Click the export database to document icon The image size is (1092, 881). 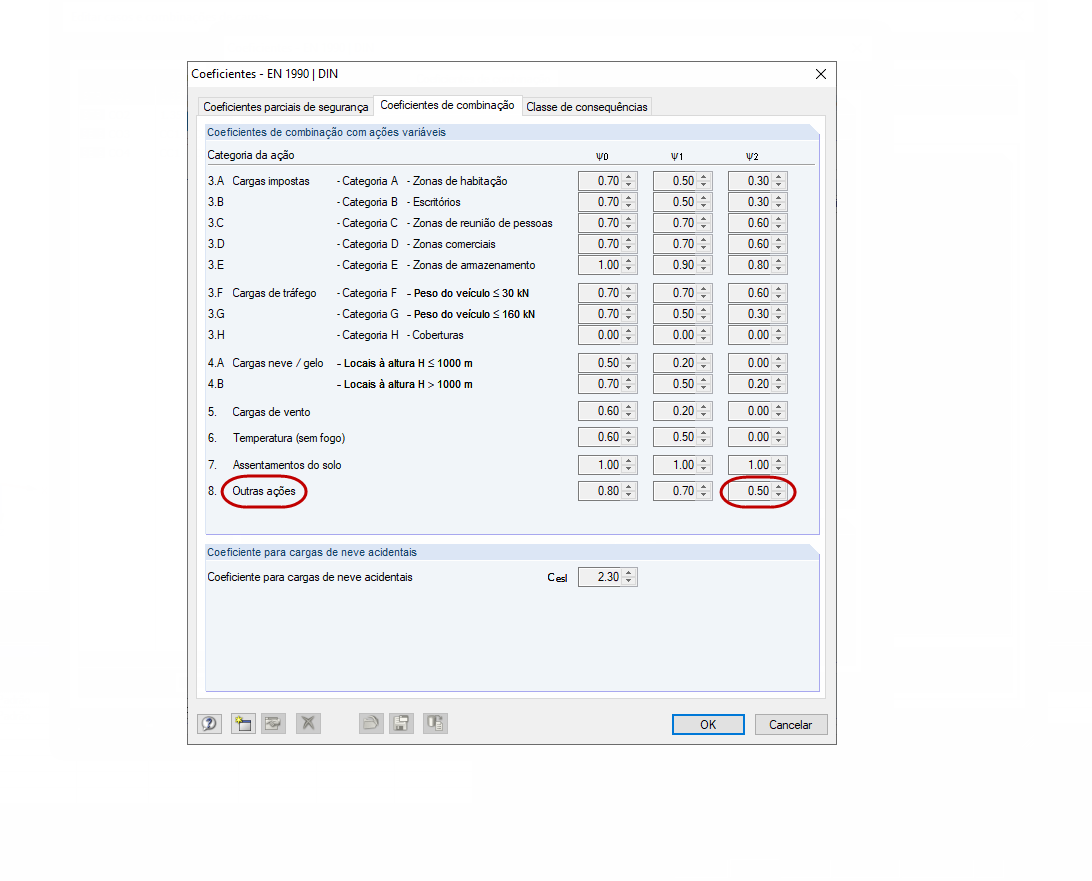435,724
